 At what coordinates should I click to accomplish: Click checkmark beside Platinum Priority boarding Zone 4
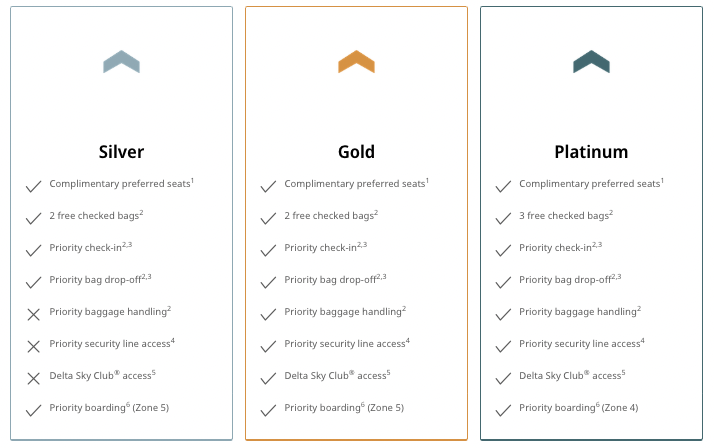503,410
